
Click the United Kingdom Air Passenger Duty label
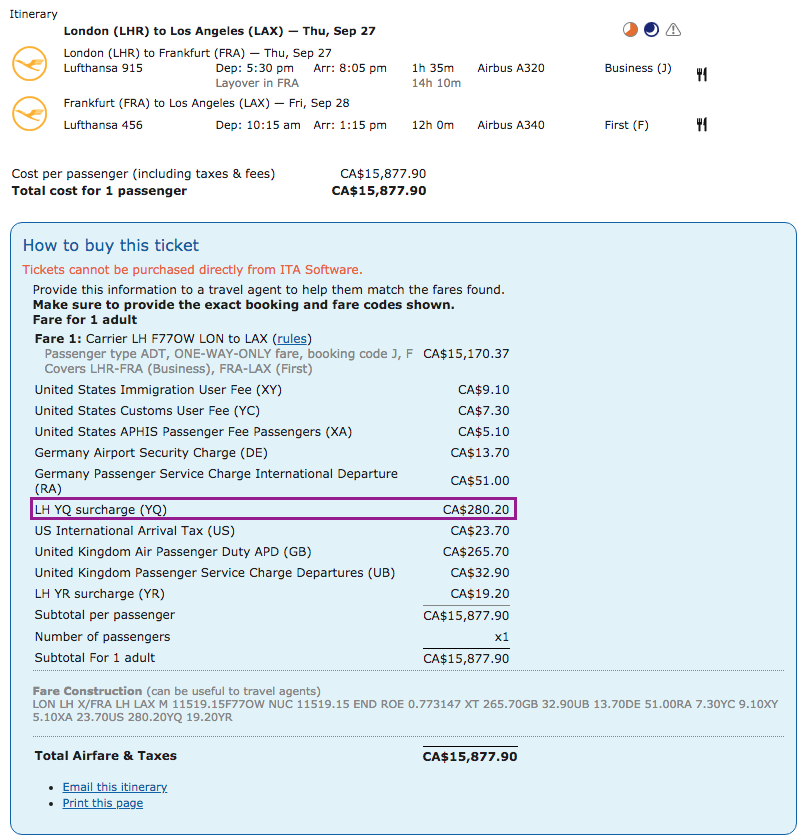(174, 552)
